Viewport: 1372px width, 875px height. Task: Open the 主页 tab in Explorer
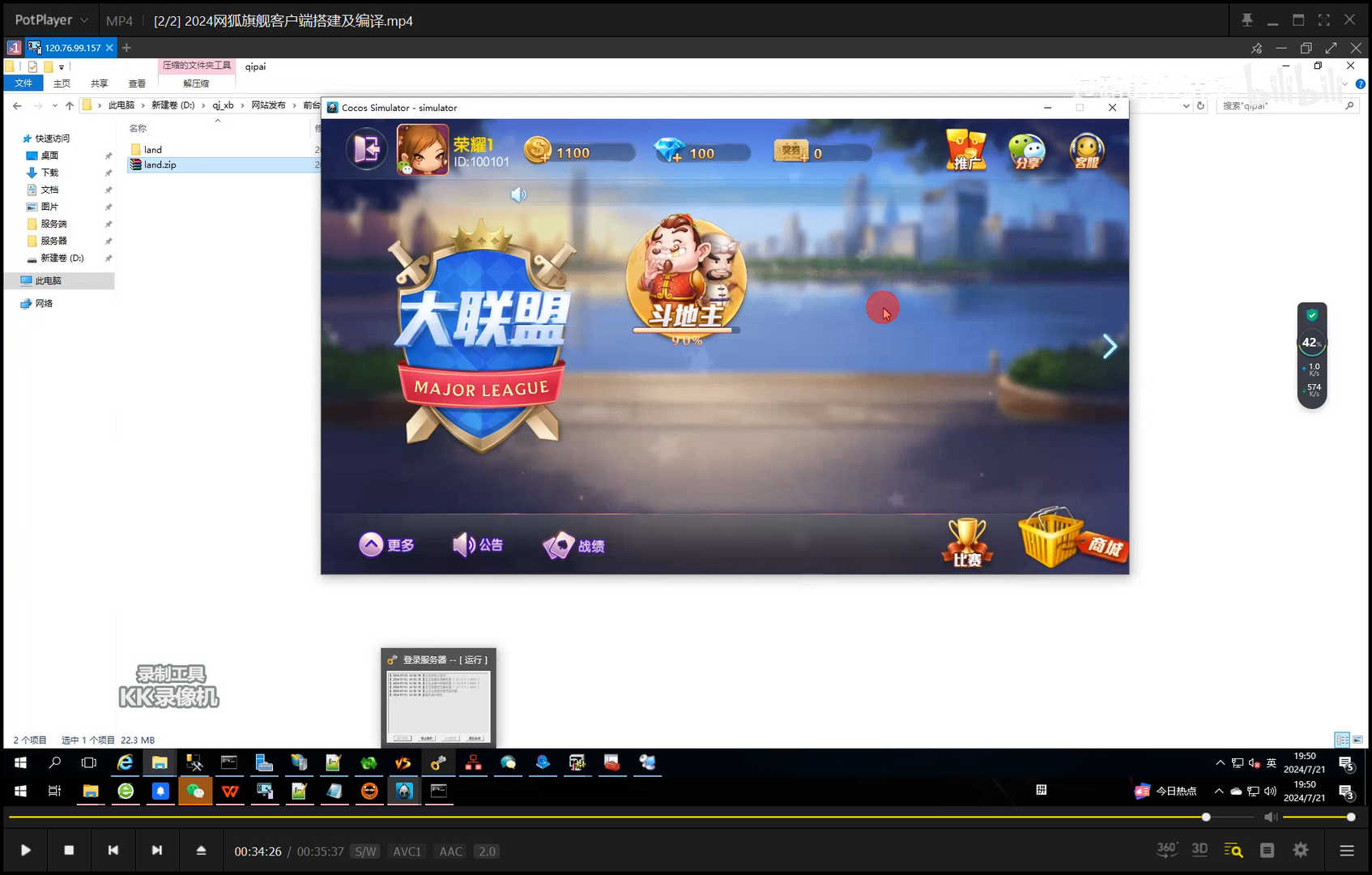click(62, 83)
